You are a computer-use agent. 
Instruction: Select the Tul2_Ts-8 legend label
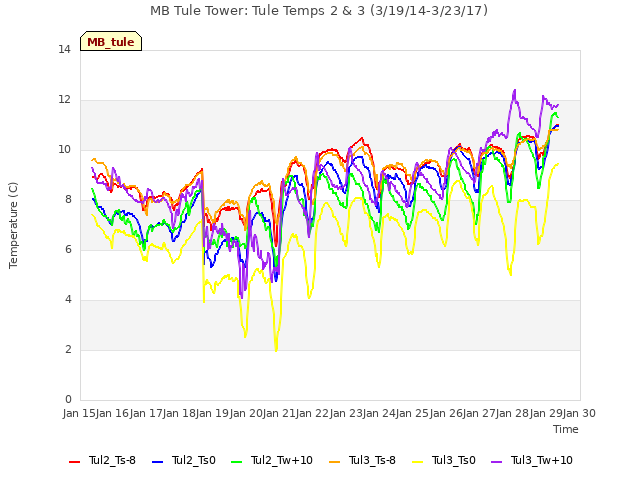112,460
